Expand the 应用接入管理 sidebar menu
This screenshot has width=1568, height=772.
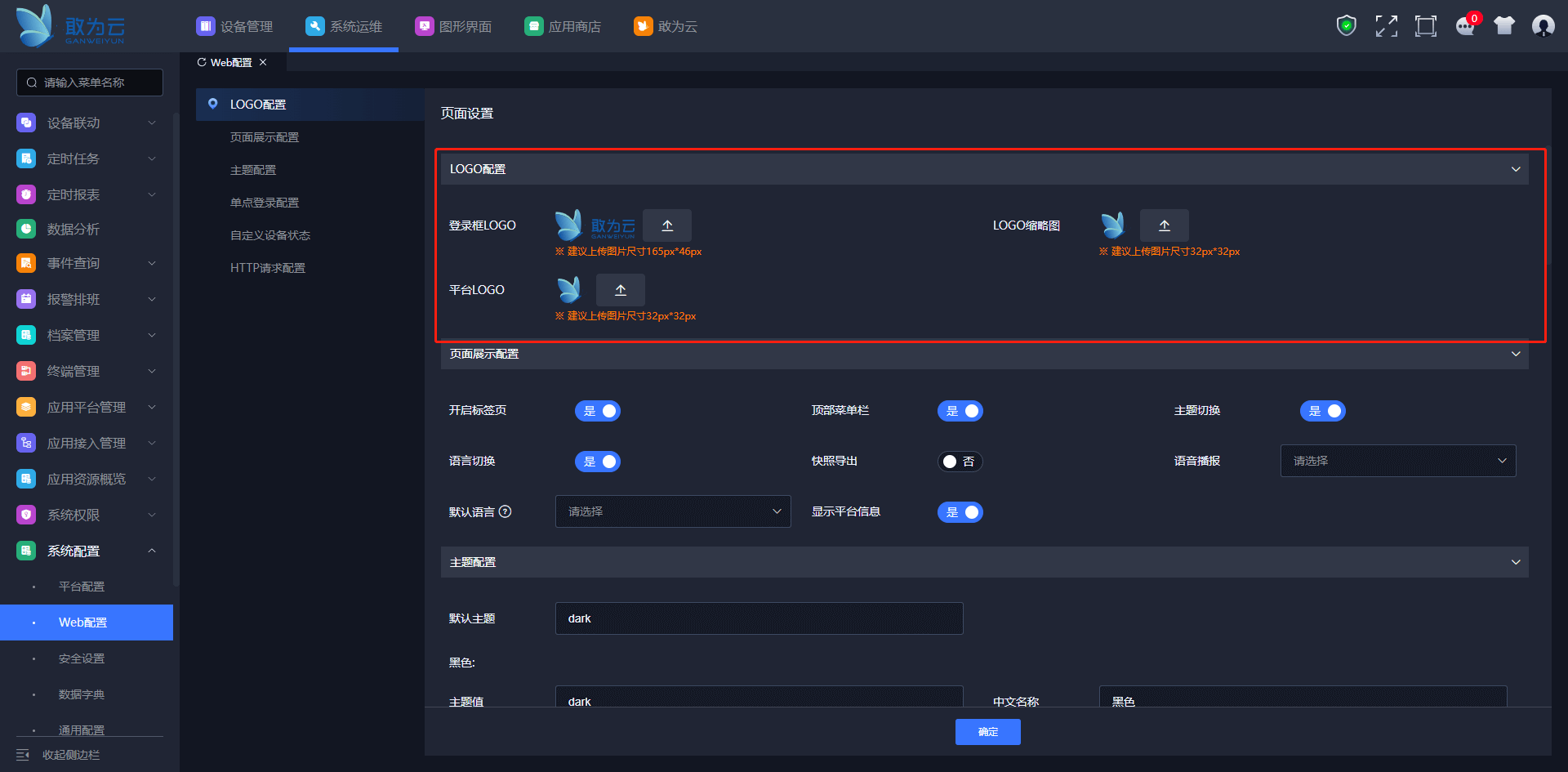pyautogui.click(x=87, y=443)
